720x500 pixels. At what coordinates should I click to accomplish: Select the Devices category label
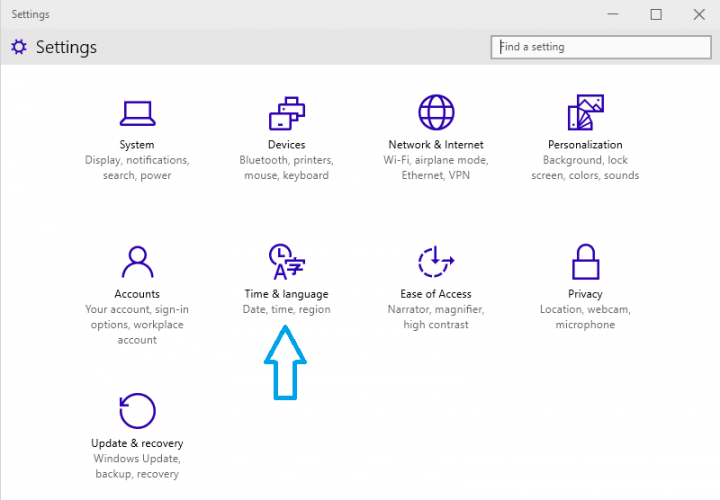(287, 145)
